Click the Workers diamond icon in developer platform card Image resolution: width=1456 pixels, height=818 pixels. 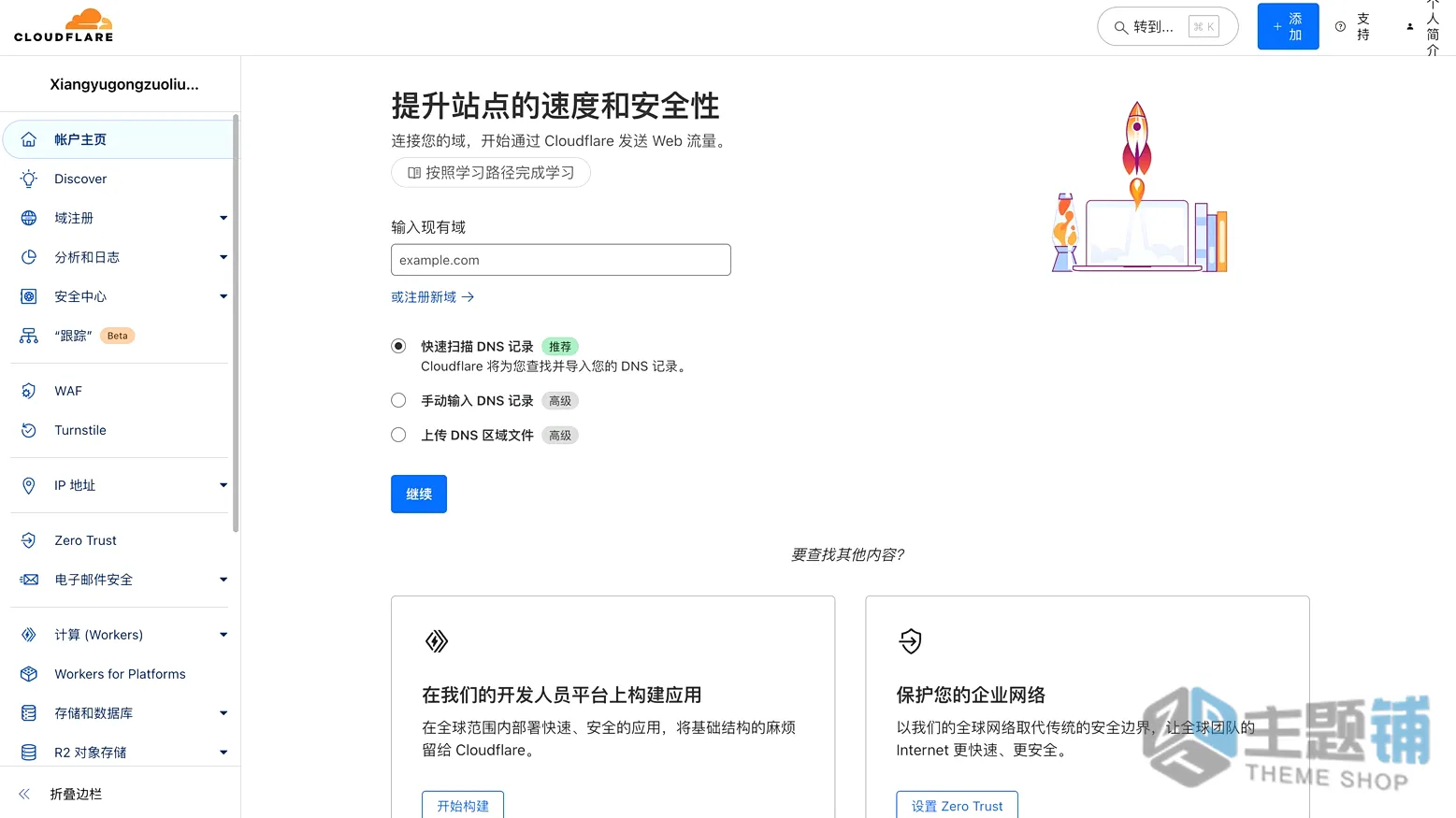coord(436,641)
